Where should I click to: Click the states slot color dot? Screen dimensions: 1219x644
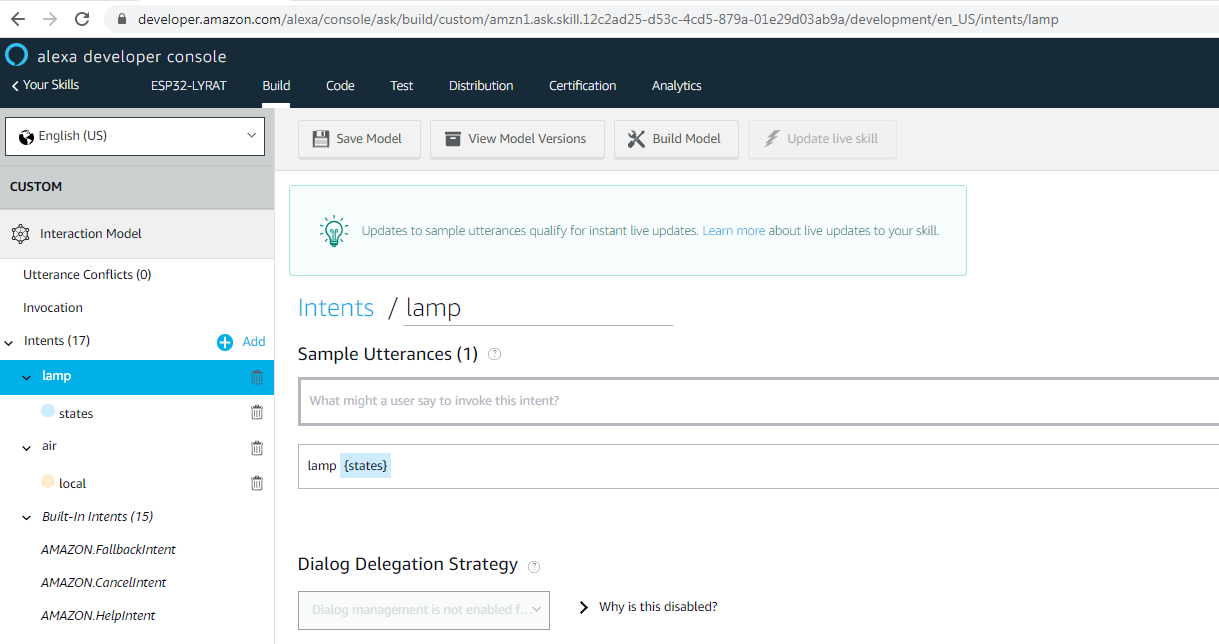(47, 411)
